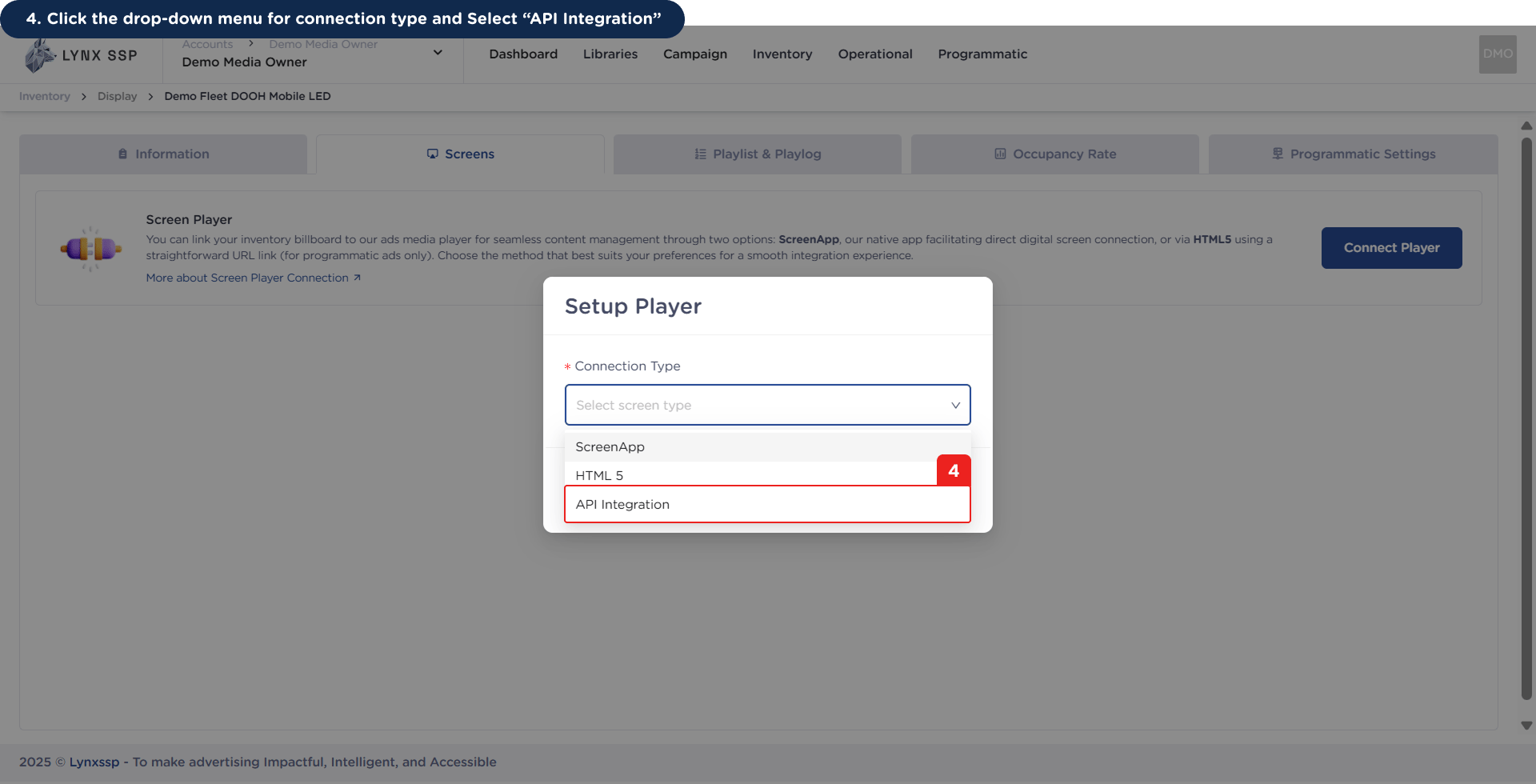1536x784 pixels.
Task: Switch to the Screens tab
Action: click(460, 154)
